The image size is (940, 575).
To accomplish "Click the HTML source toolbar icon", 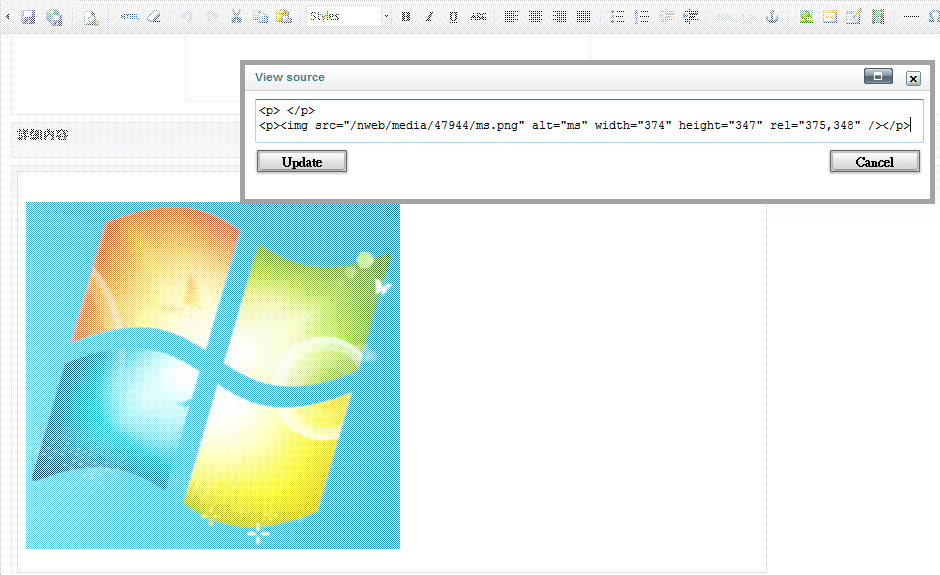I will (129, 17).
